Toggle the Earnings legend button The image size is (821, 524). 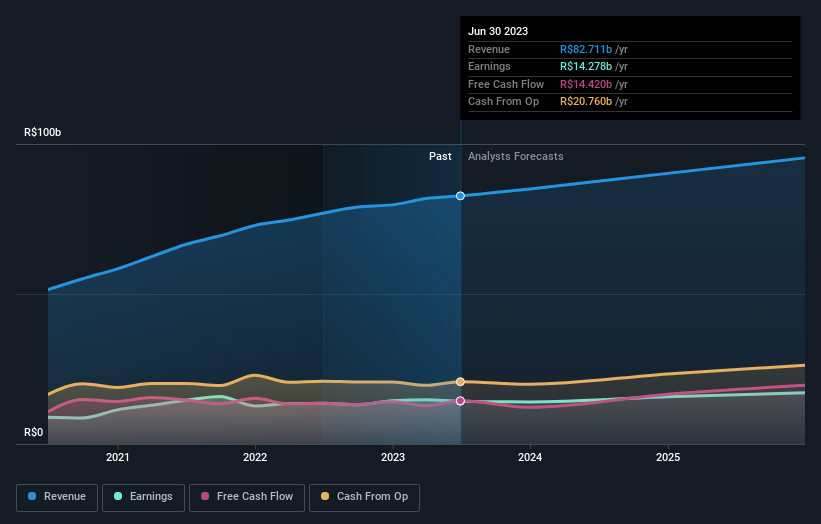click(143, 497)
